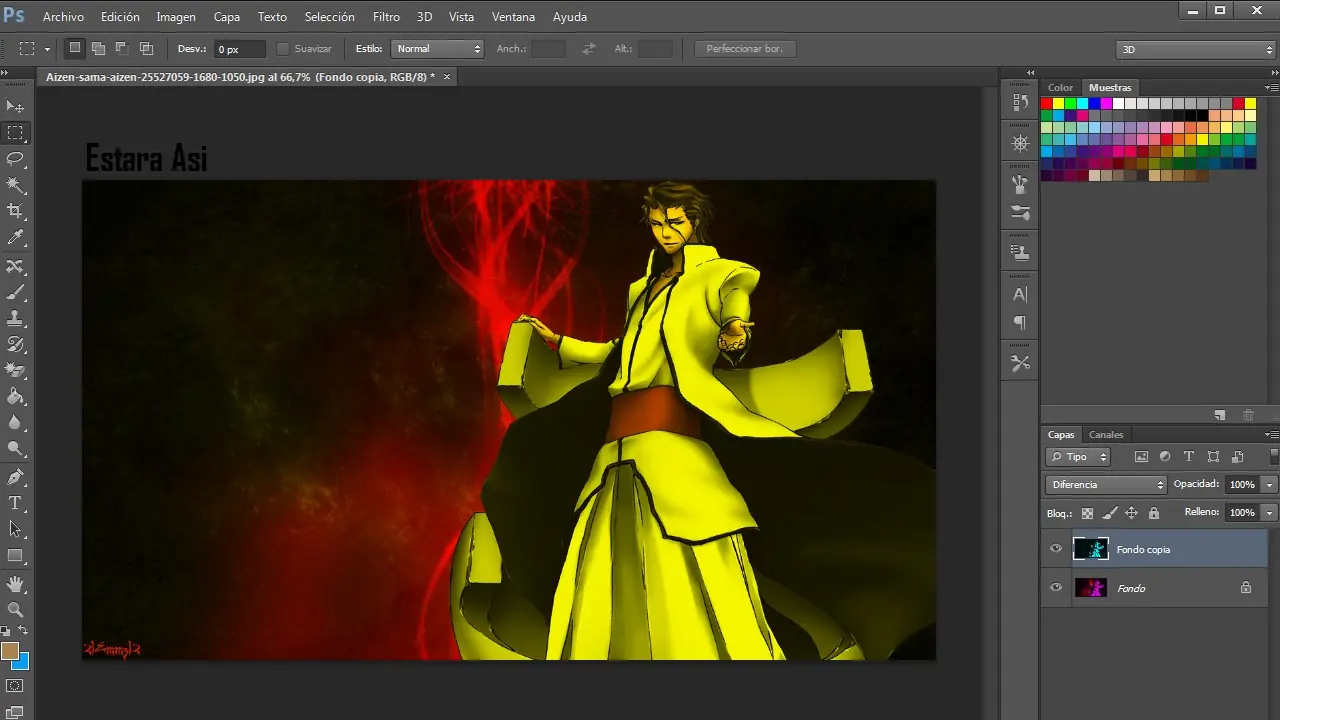Viewport: 1324px width, 724px height.
Task: Open the Brush presets panel icon
Action: click(x=1020, y=184)
